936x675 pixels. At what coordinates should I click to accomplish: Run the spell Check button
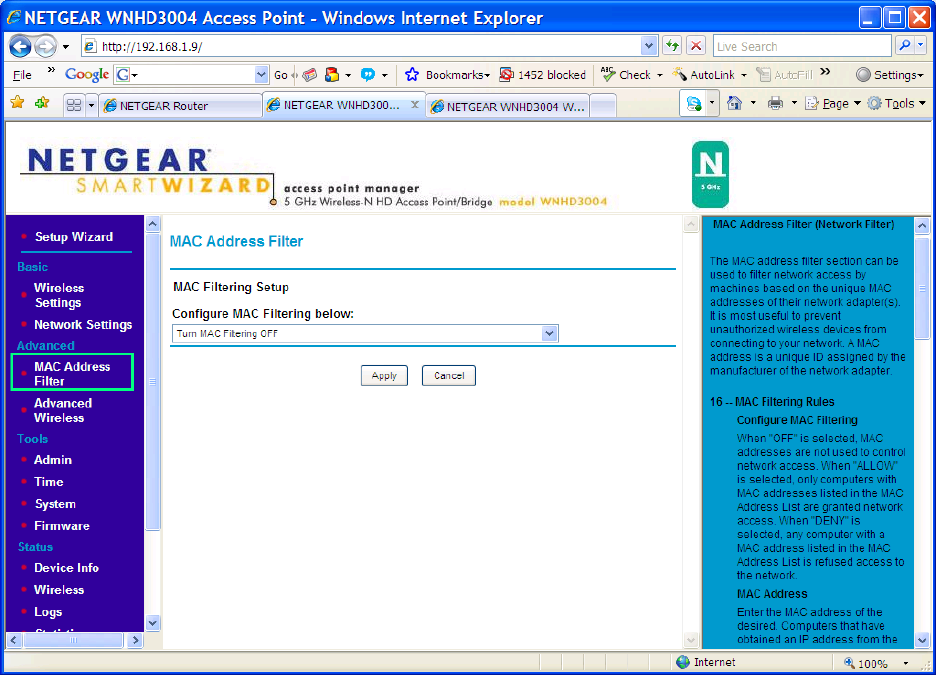tap(626, 75)
